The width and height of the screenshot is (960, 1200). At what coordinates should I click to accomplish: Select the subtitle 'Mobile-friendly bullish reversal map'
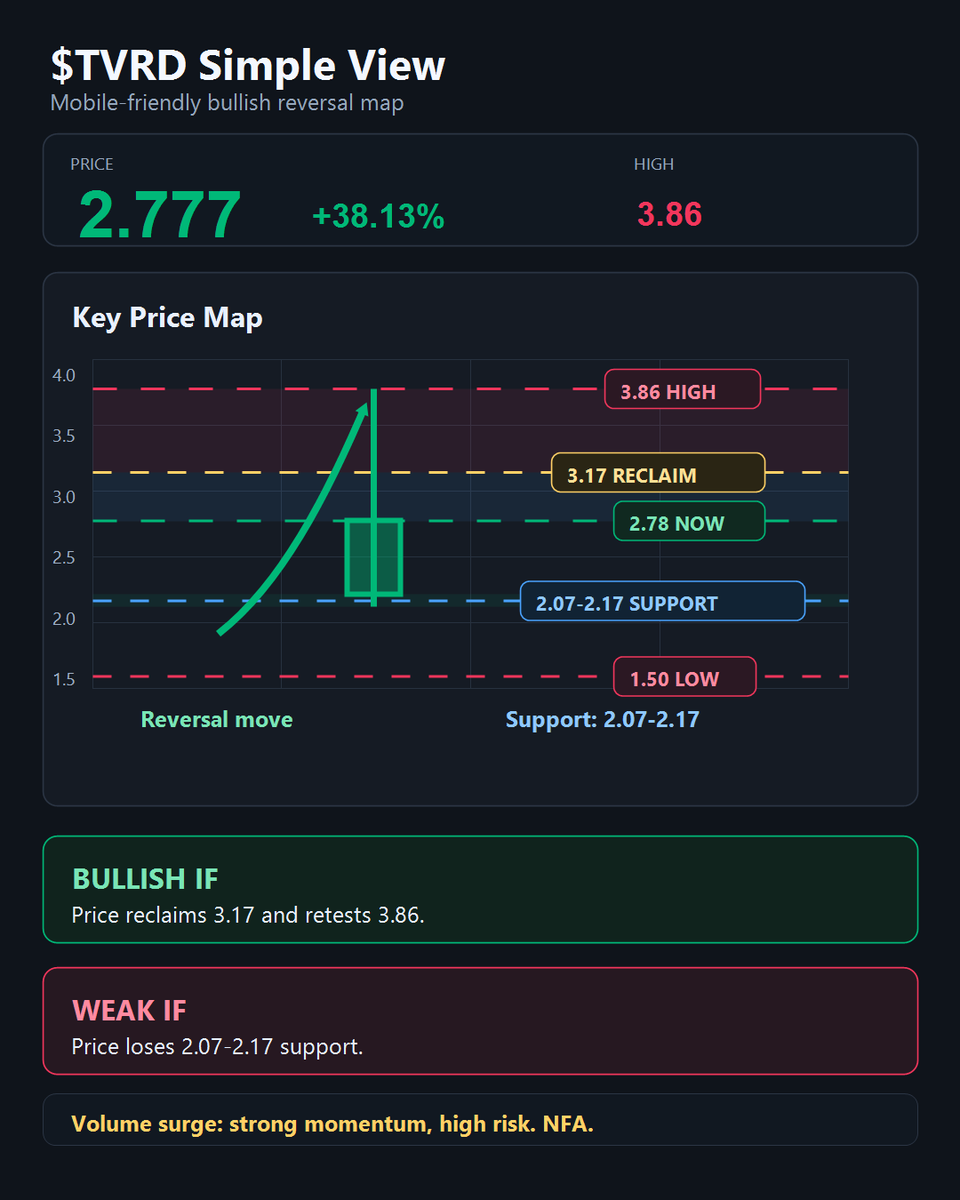pyautogui.click(x=227, y=103)
